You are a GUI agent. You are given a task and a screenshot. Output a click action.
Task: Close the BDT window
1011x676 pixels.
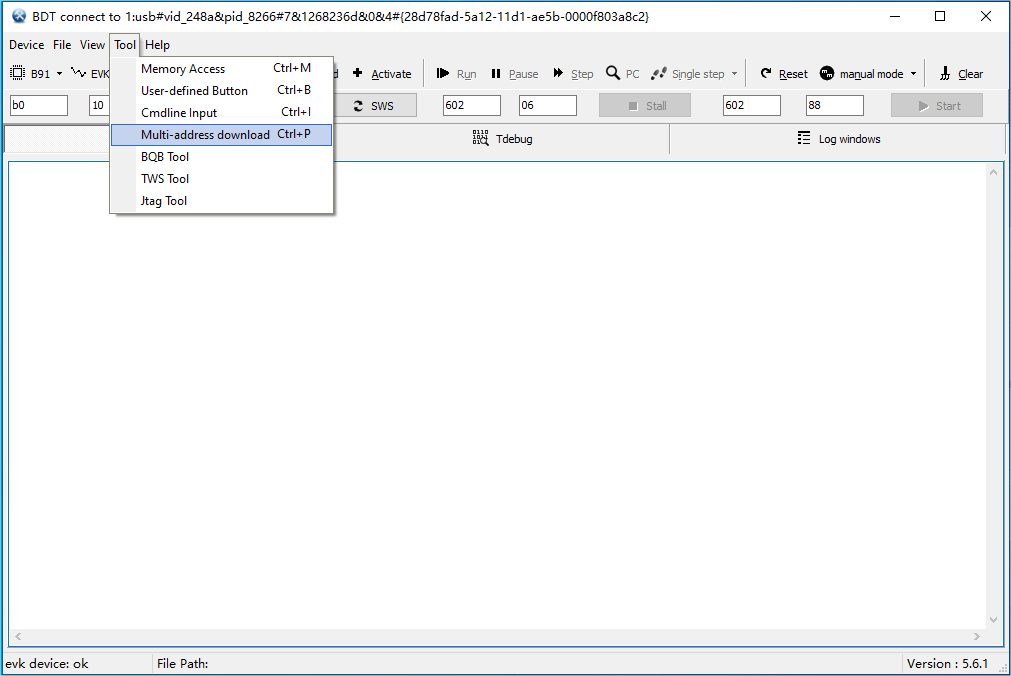click(986, 16)
